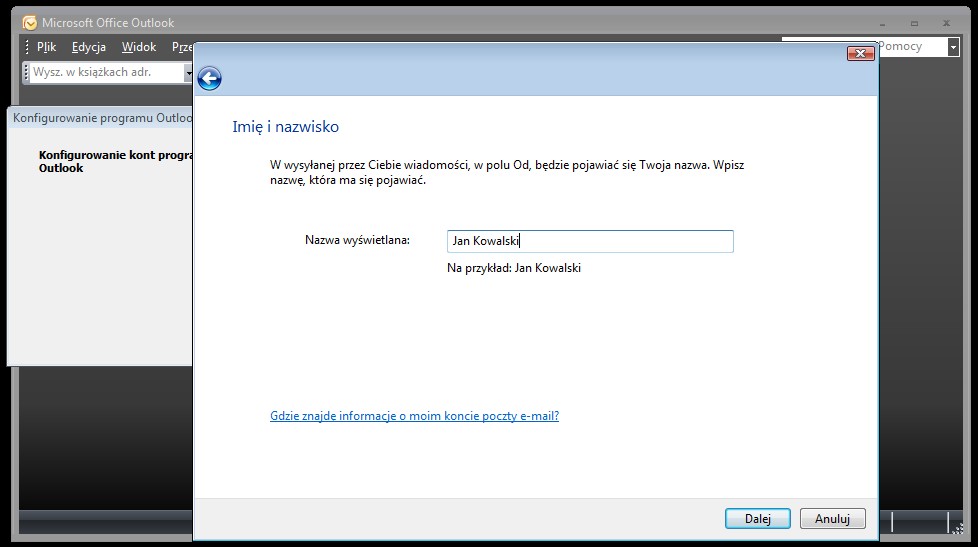978x547 pixels.
Task: Click the menu bar grip handle
Action: pos(27,47)
